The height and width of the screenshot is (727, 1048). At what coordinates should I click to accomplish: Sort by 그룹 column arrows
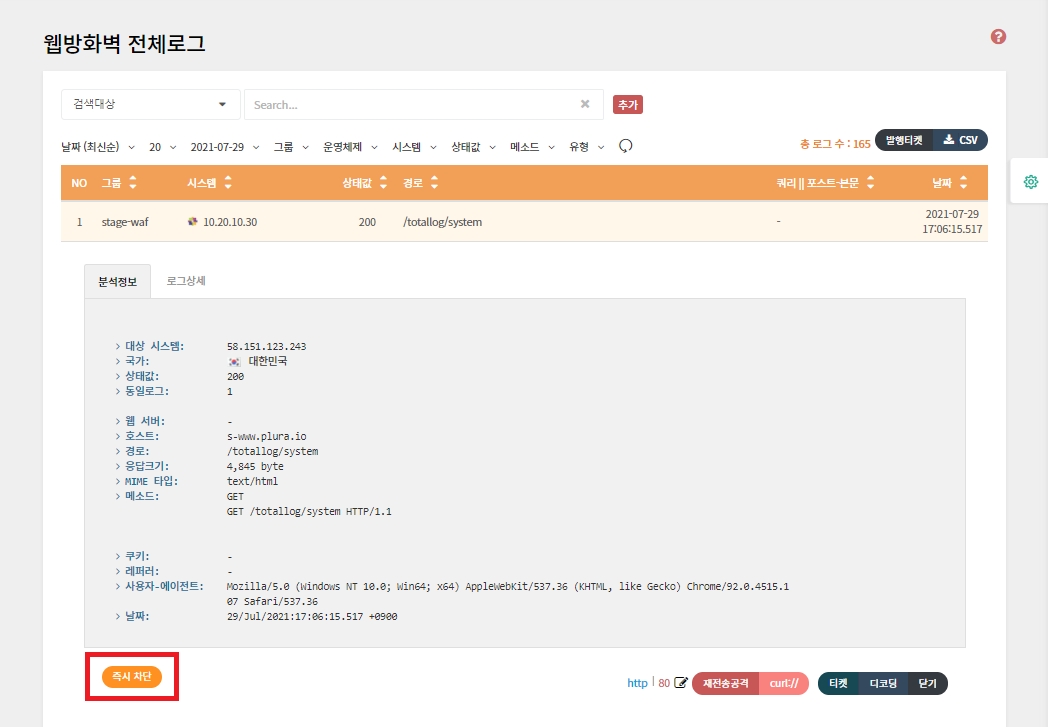[x=133, y=183]
